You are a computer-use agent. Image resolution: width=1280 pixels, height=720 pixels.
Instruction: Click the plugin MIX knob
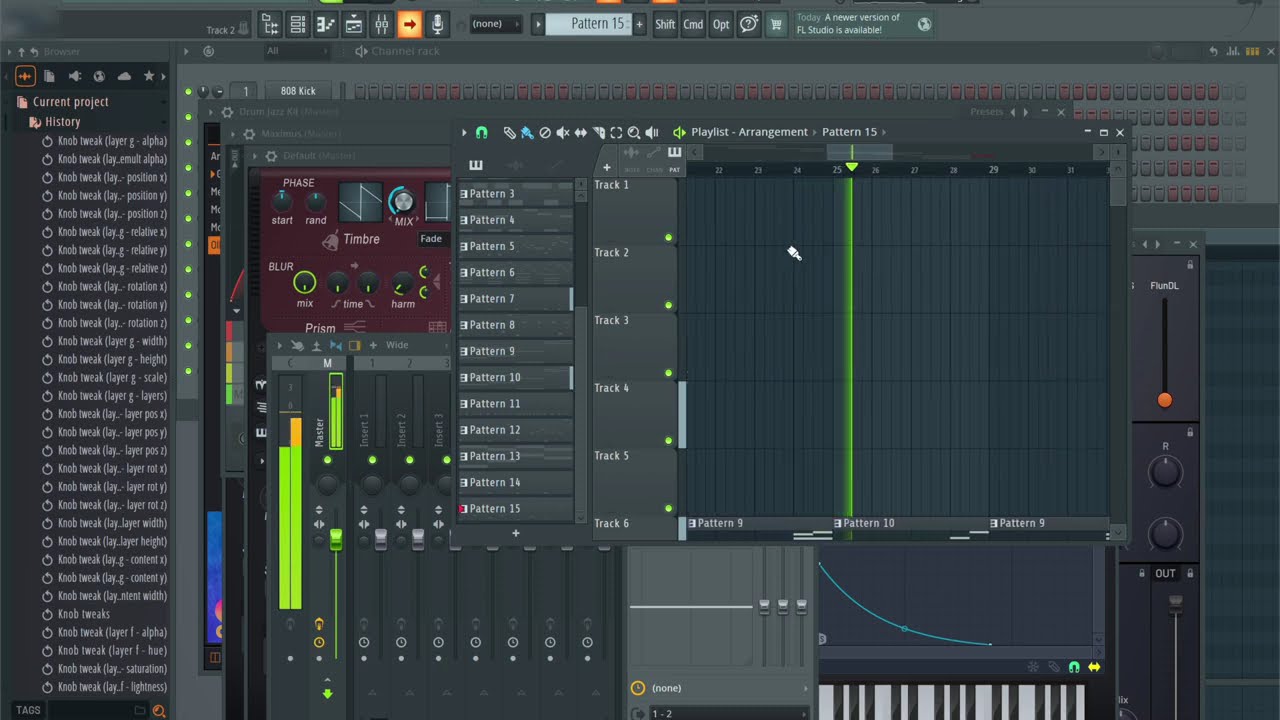[x=402, y=200]
